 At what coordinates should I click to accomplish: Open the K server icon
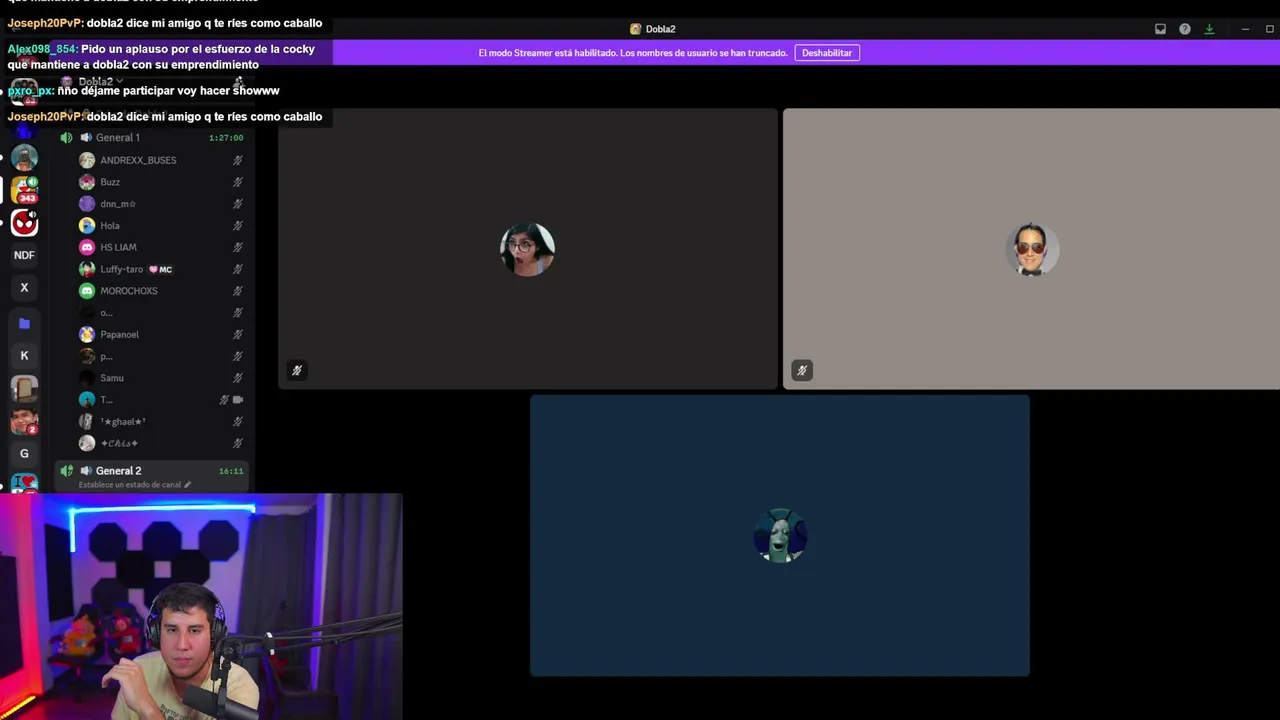point(24,355)
